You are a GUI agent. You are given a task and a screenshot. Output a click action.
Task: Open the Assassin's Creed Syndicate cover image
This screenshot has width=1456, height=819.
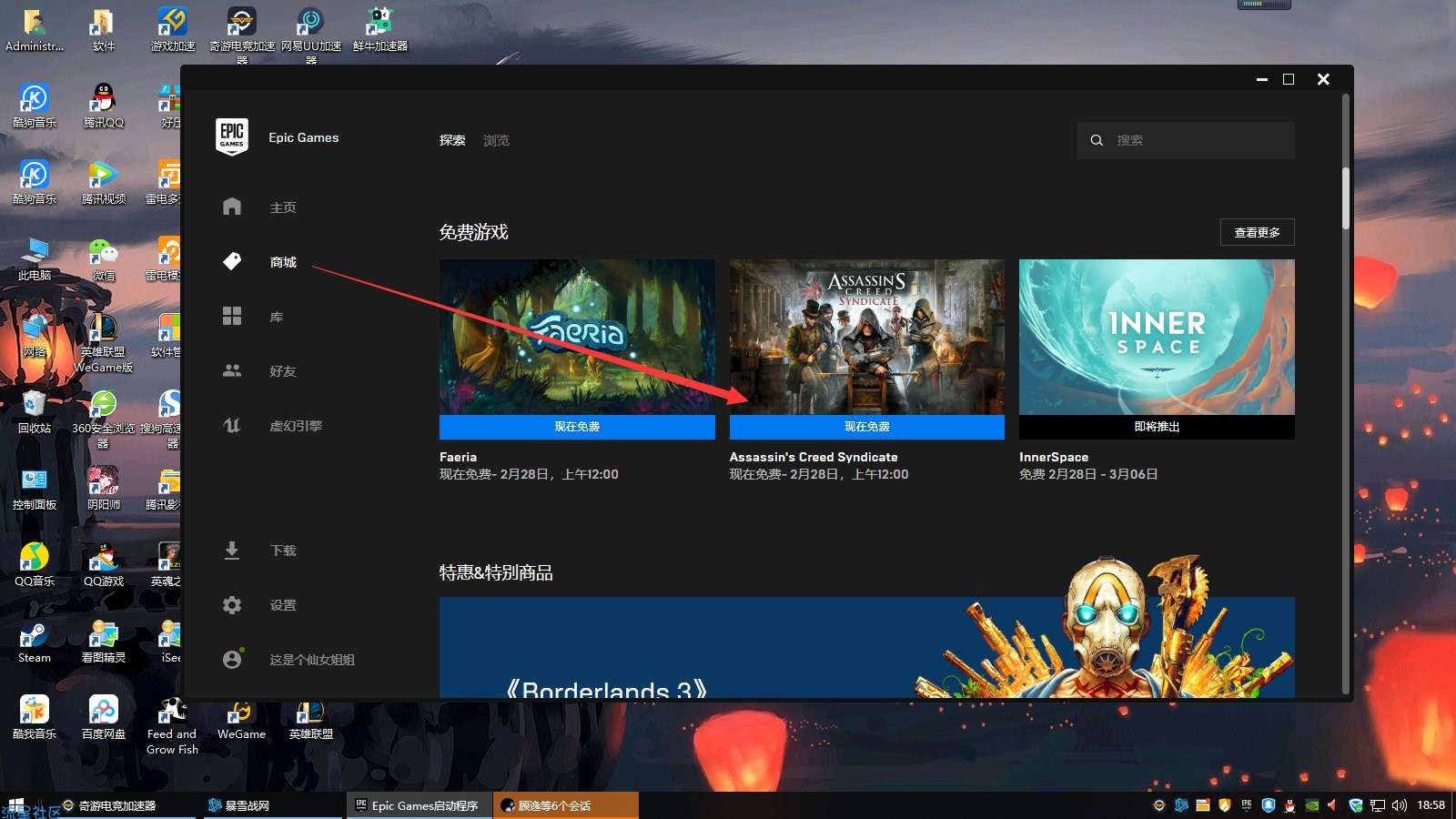point(867,337)
